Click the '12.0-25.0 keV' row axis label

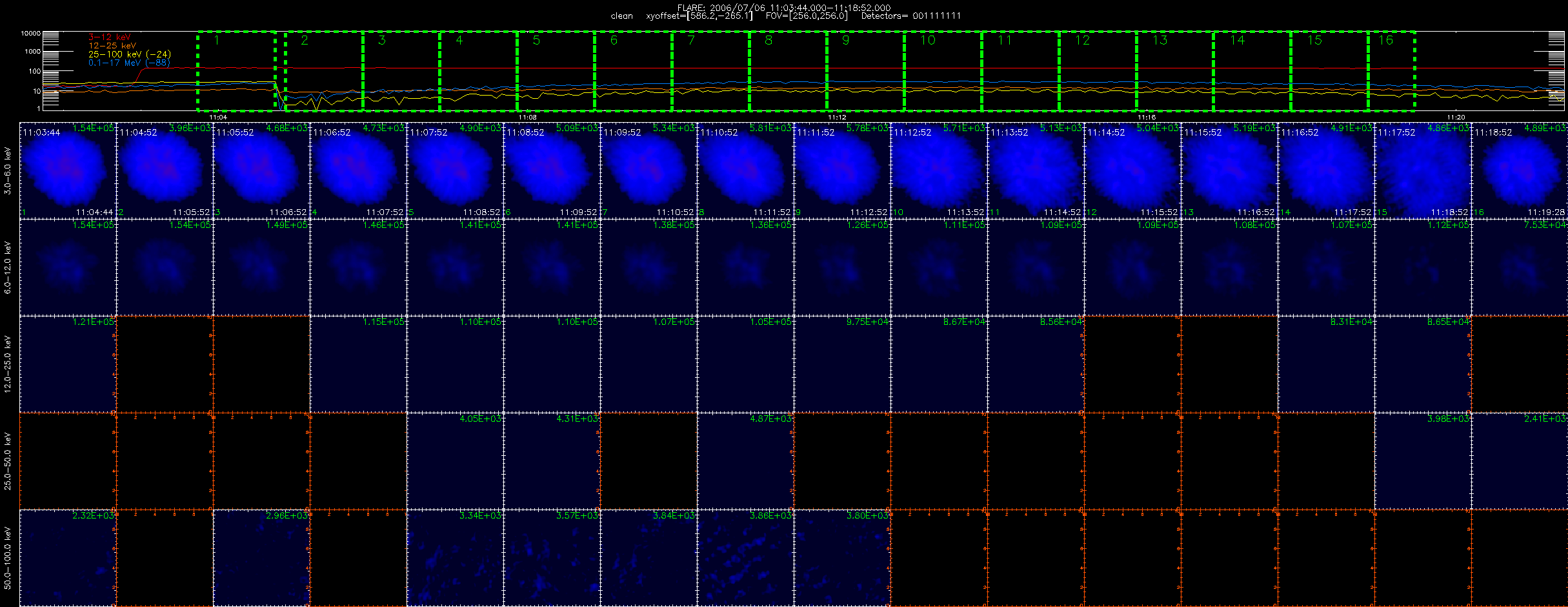point(8,364)
